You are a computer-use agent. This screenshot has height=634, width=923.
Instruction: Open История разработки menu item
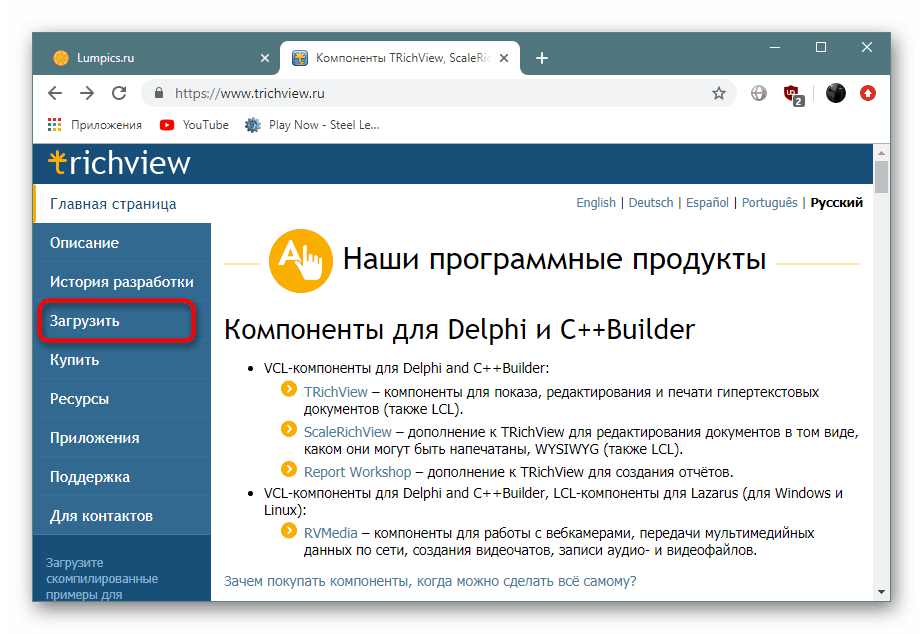pos(122,281)
